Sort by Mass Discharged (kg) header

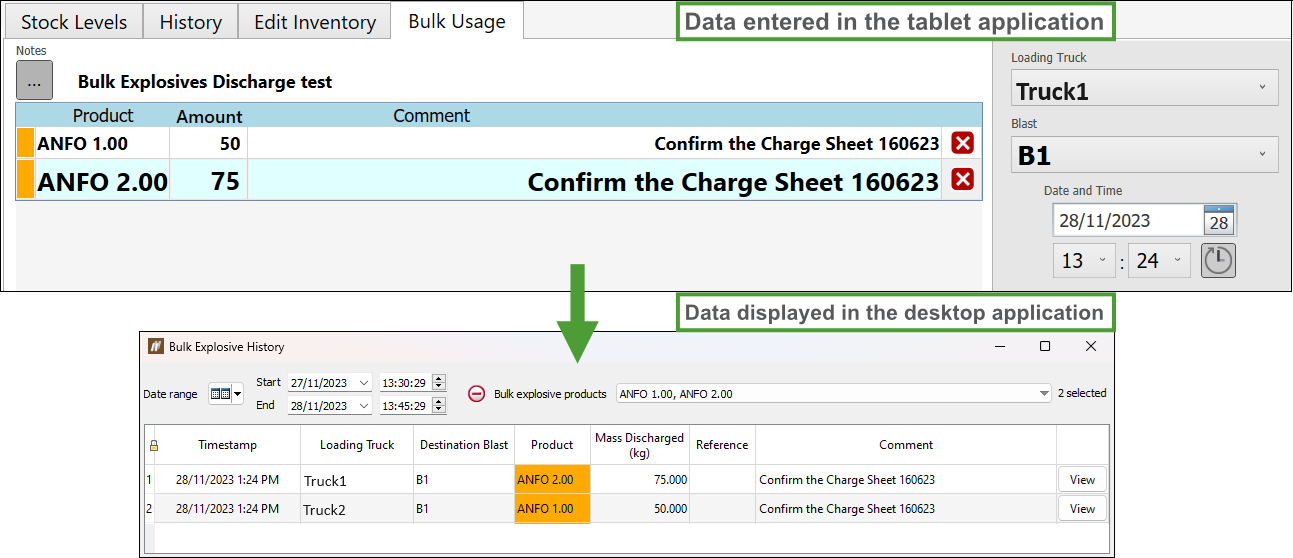640,445
